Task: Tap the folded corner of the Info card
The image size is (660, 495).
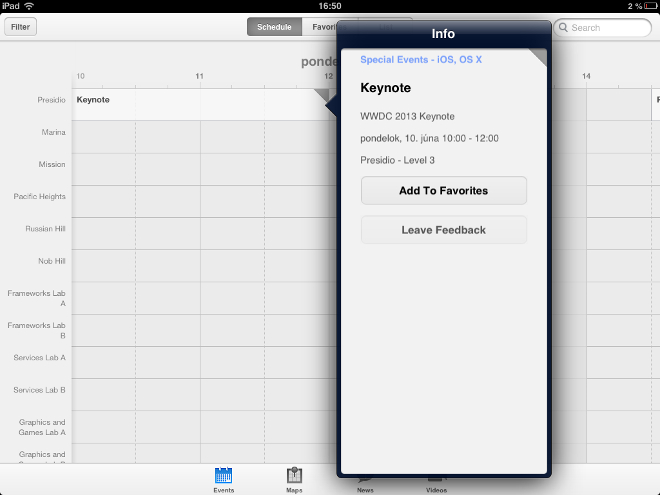Action: click(538, 57)
